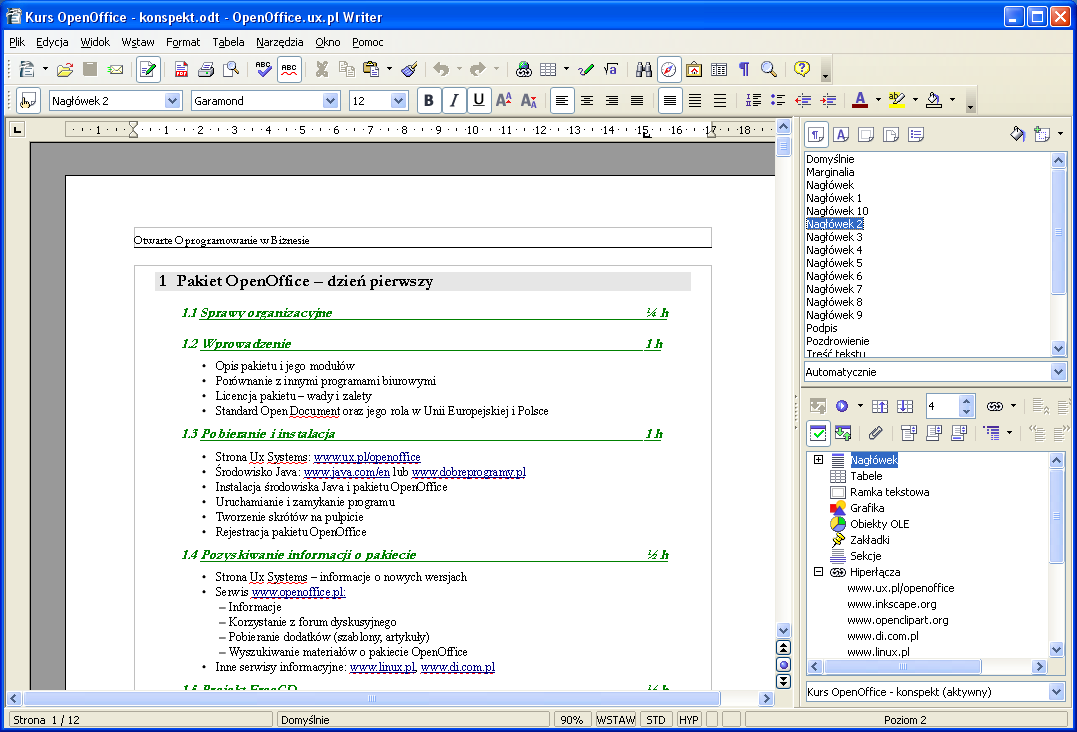Toggle AutoSpellcheck
The width and height of the screenshot is (1077, 732).
click(x=289, y=69)
